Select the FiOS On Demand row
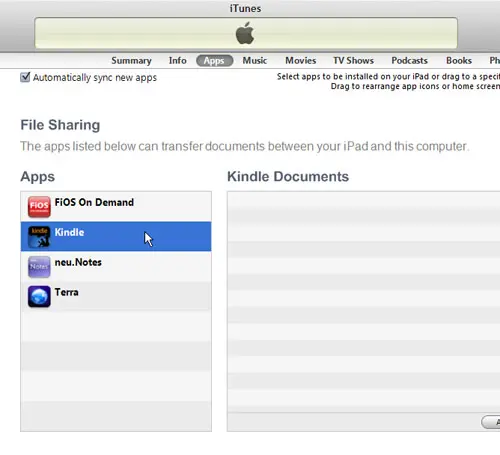 (116, 207)
